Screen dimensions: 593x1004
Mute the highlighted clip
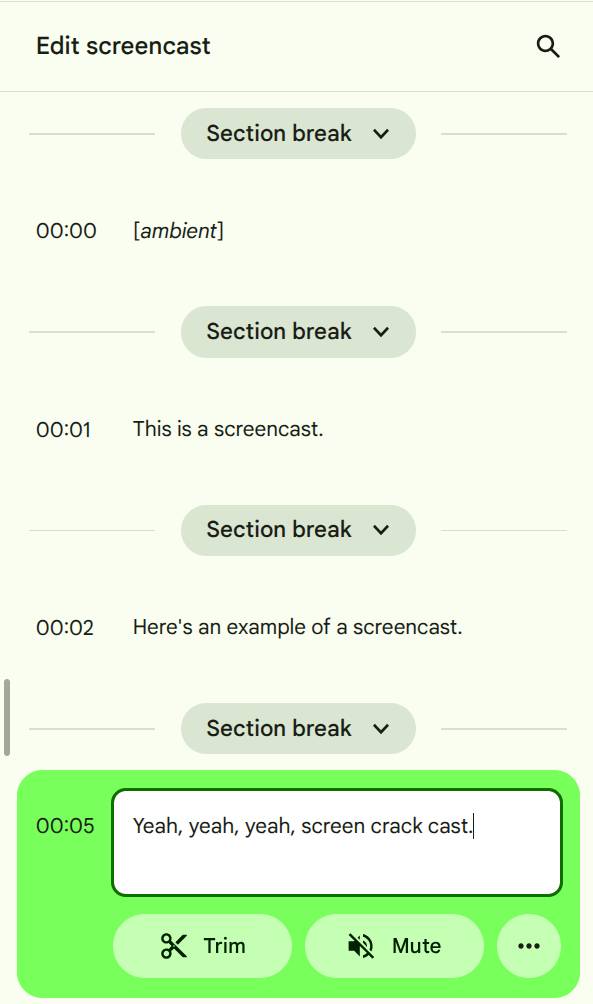point(394,945)
